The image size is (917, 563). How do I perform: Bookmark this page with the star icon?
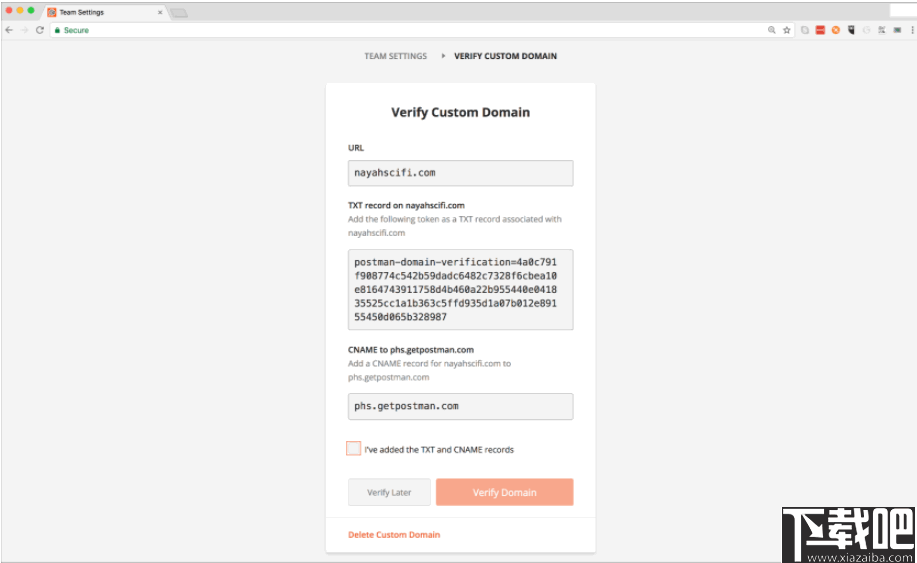787,30
